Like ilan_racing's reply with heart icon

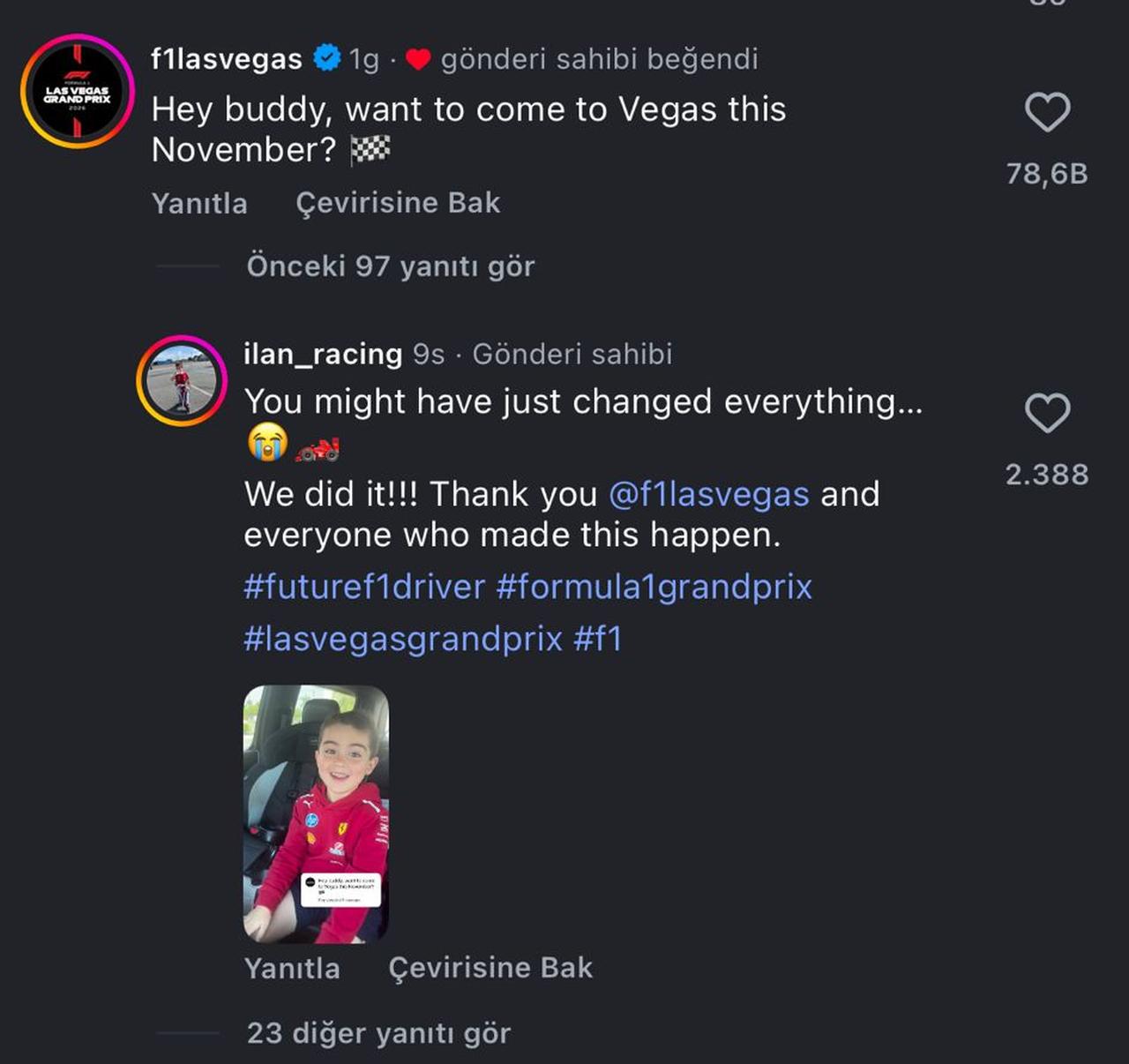pos(1047,413)
